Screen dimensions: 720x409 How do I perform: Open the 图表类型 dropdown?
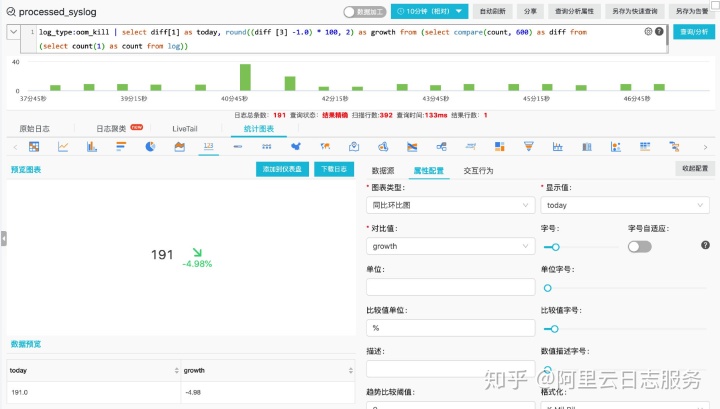[450, 205]
